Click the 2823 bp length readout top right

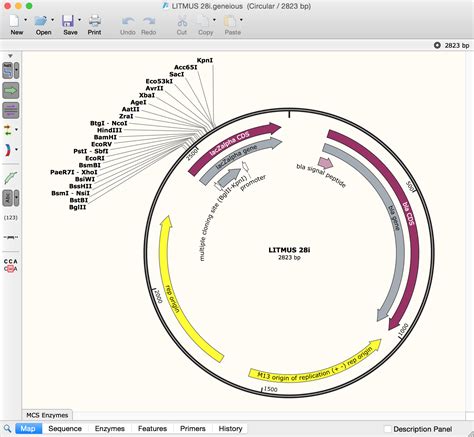point(457,45)
